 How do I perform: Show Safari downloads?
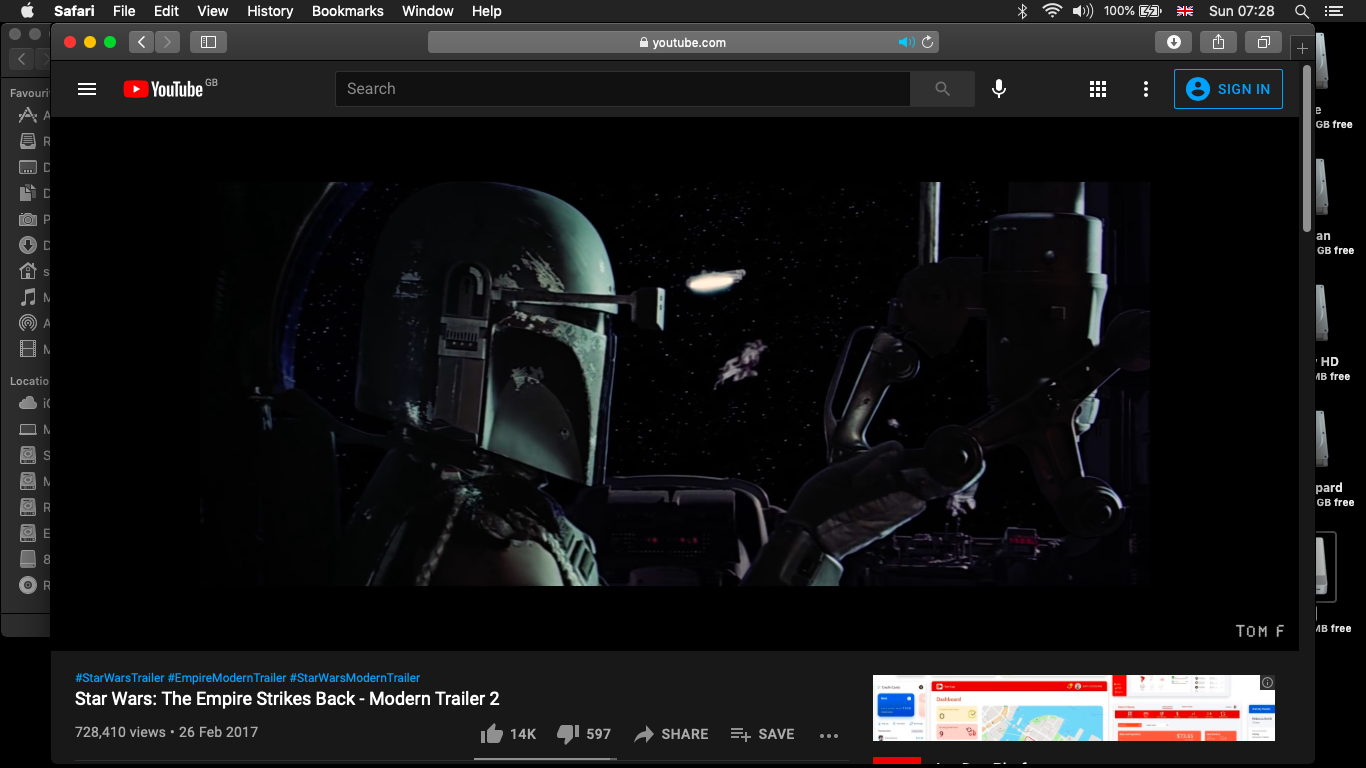point(1174,42)
